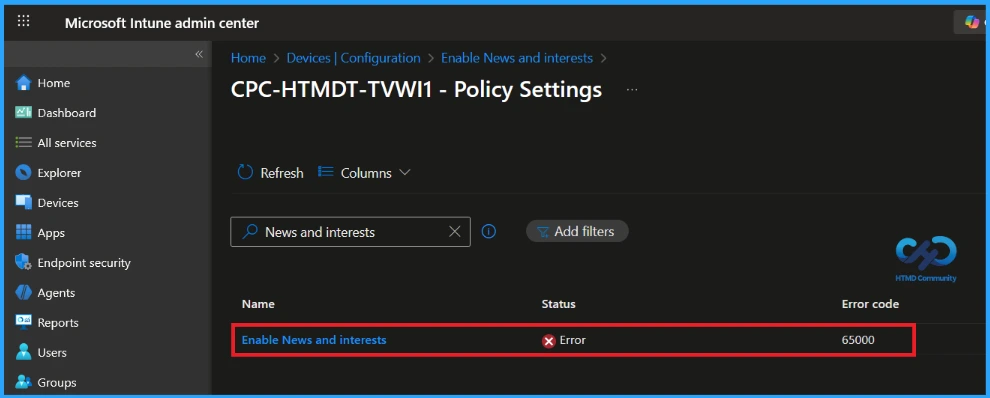The height and width of the screenshot is (398, 990).
Task: Click the 65000 error code value
Action: point(858,340)
